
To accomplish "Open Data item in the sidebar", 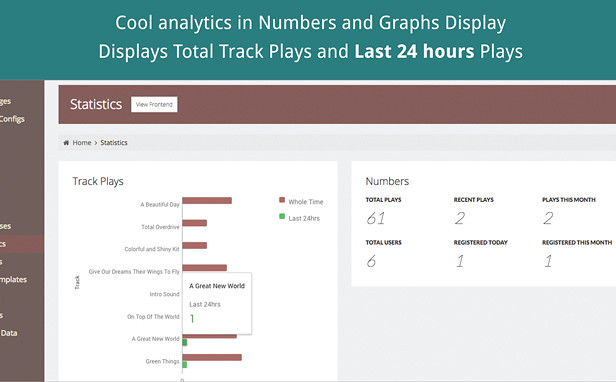I will [x=9, y=333].
